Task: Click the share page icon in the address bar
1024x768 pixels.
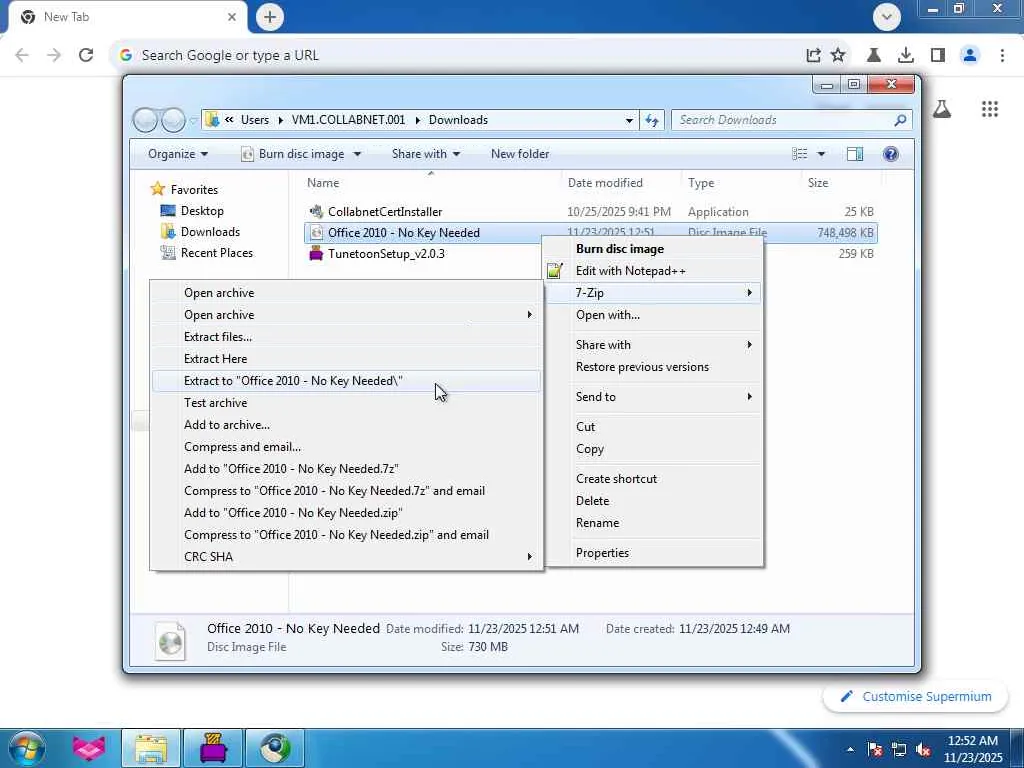Action: coord(813,56)
